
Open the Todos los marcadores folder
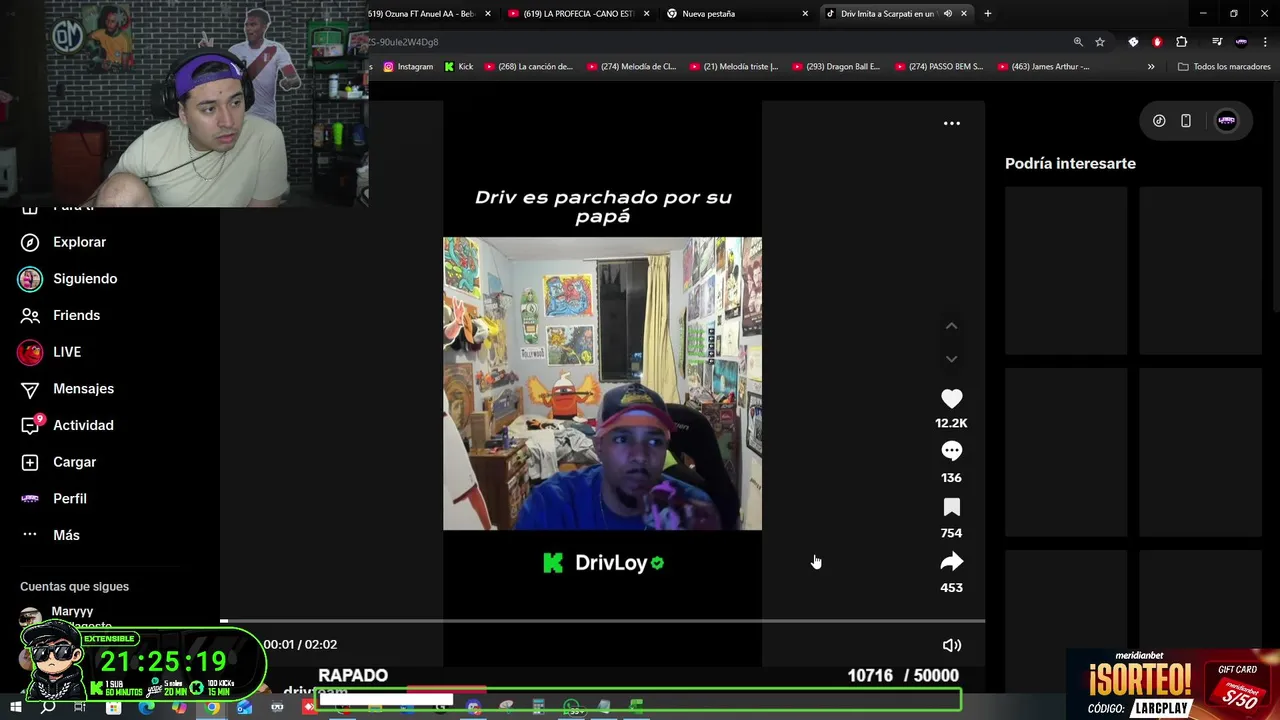coord(1224,67)
